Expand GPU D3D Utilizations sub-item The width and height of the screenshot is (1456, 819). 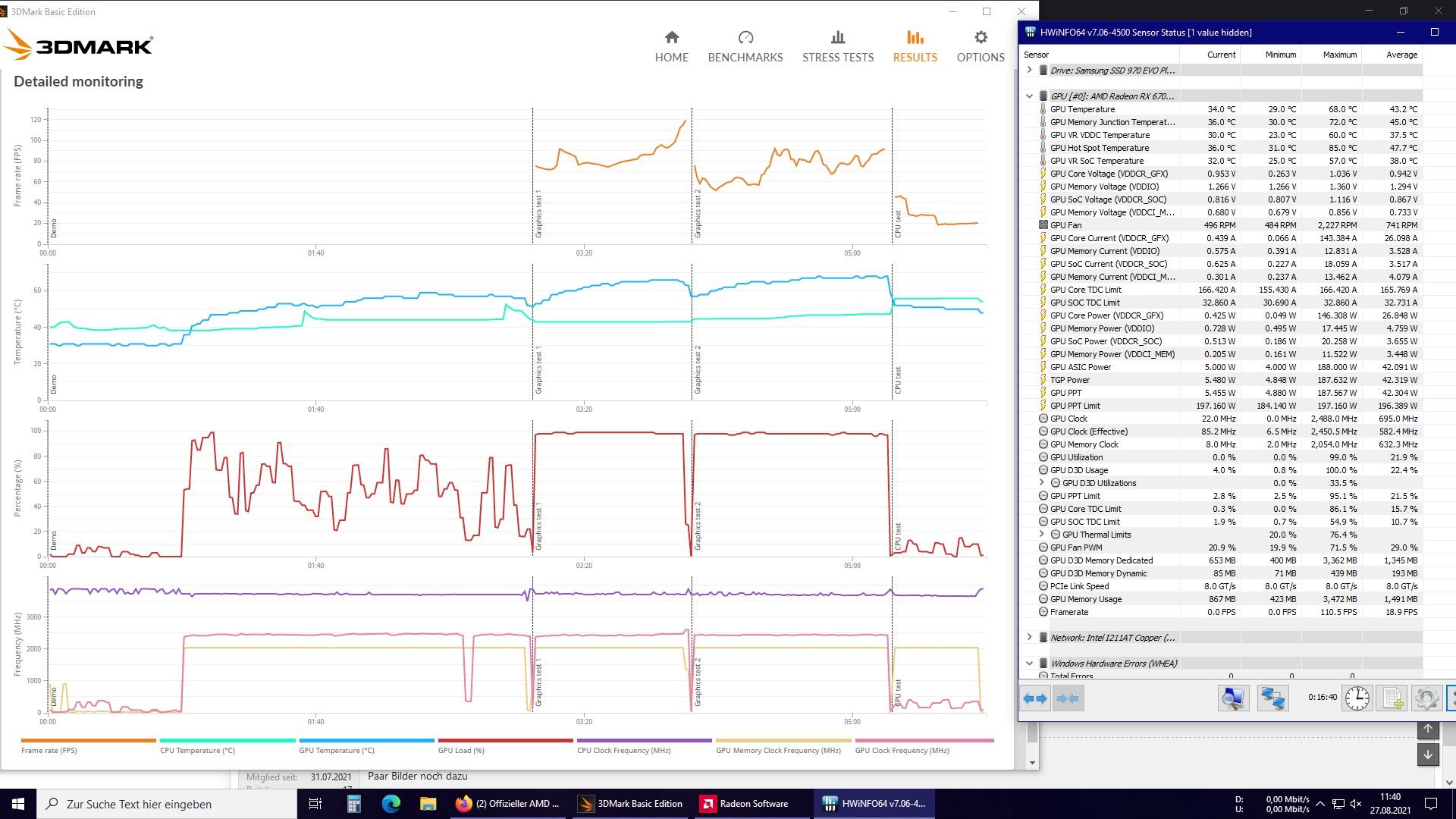pos(1042,483)
